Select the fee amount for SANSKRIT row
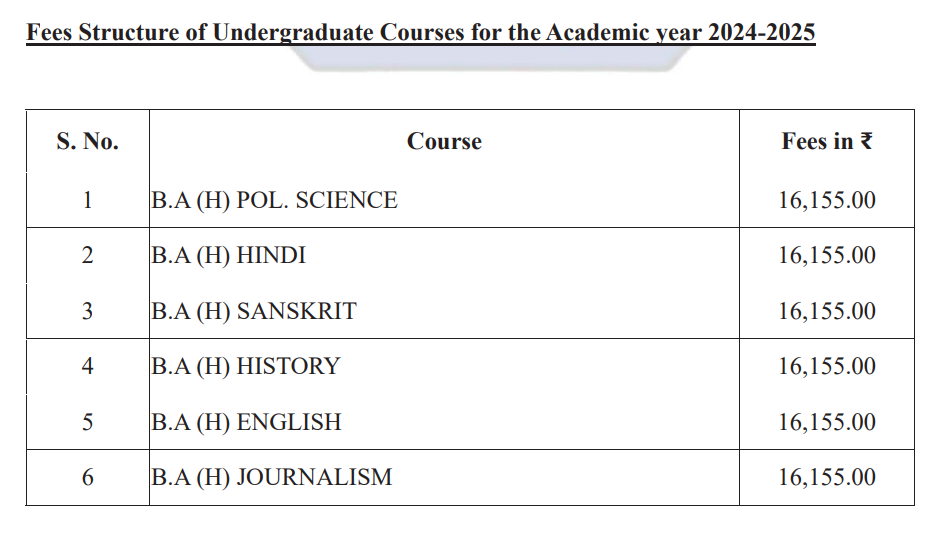The height and width of the screenshot is (537, 942). pyautogui.click(x=827, y=311)
